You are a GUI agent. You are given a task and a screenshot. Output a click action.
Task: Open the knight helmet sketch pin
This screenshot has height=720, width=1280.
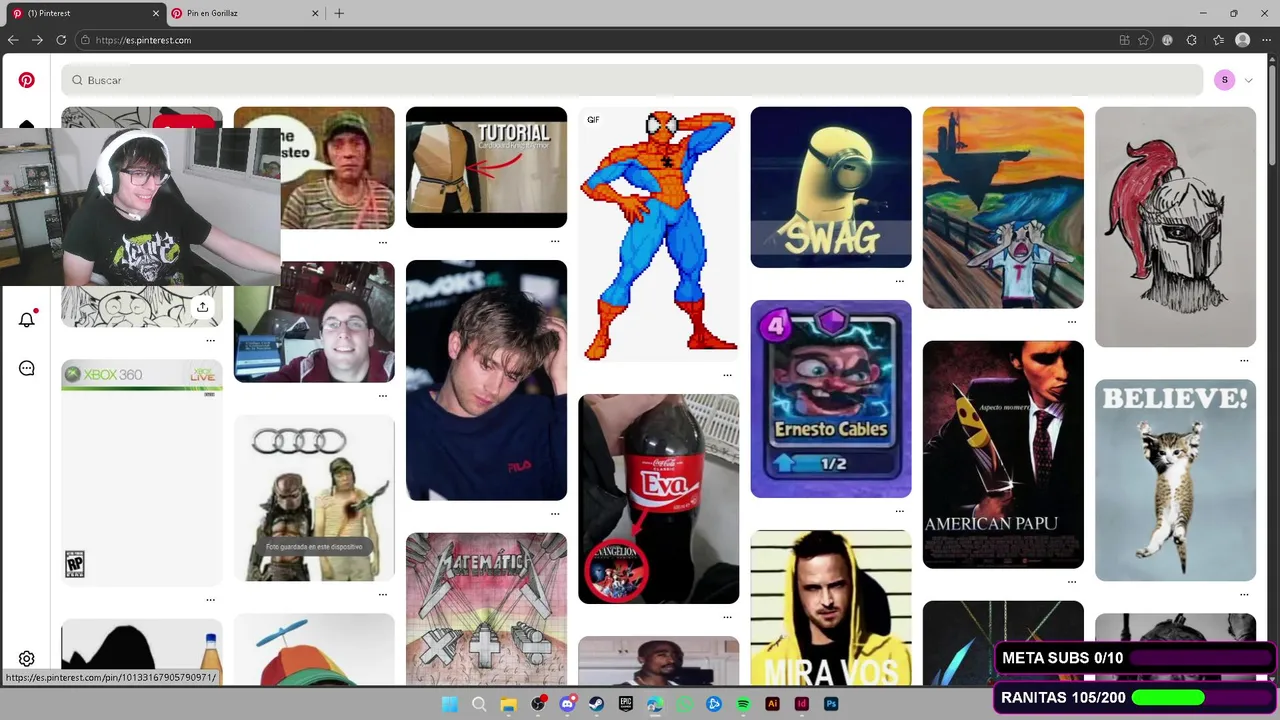click(1175, 227)
